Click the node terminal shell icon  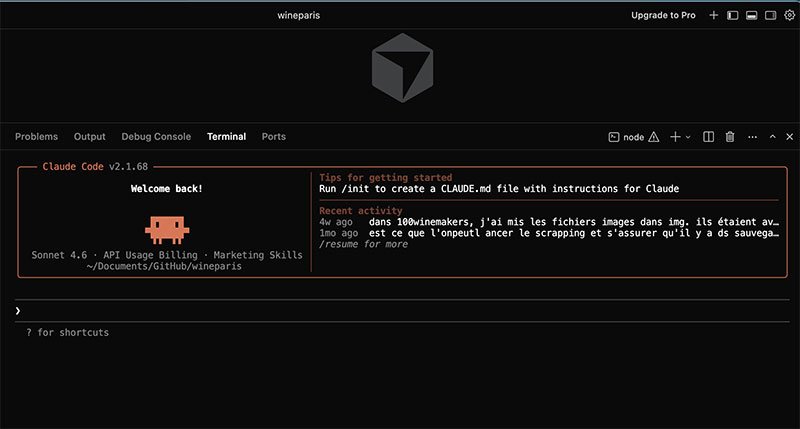[x=614, y=137]
